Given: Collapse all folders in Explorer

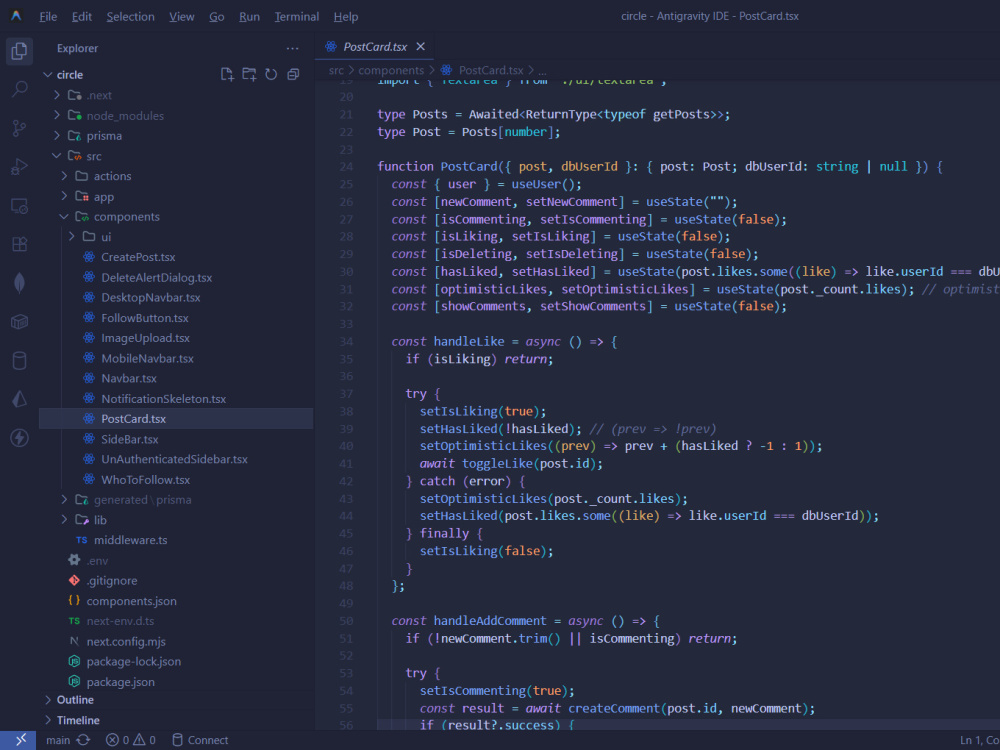Looking at the screenshot, I should point(293,75).
